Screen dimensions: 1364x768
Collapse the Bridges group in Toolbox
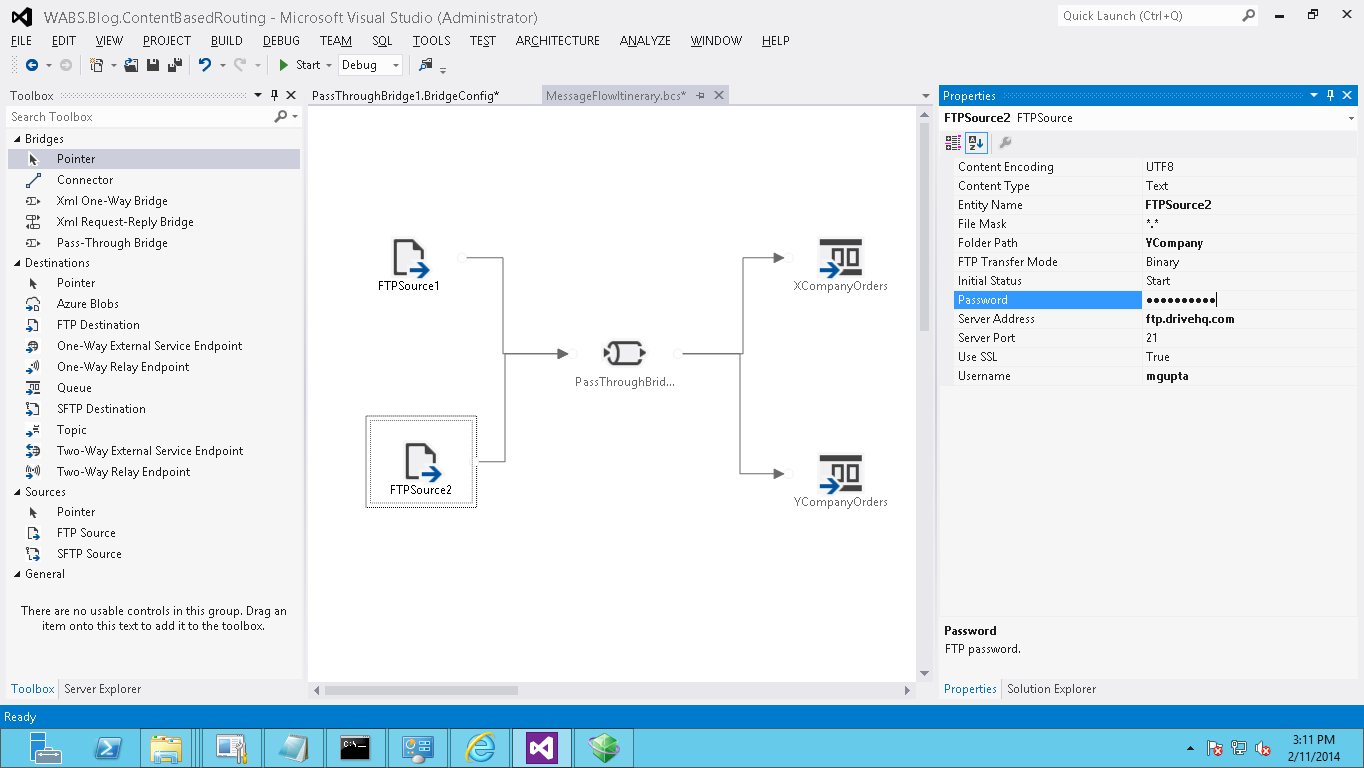[17, 139]
